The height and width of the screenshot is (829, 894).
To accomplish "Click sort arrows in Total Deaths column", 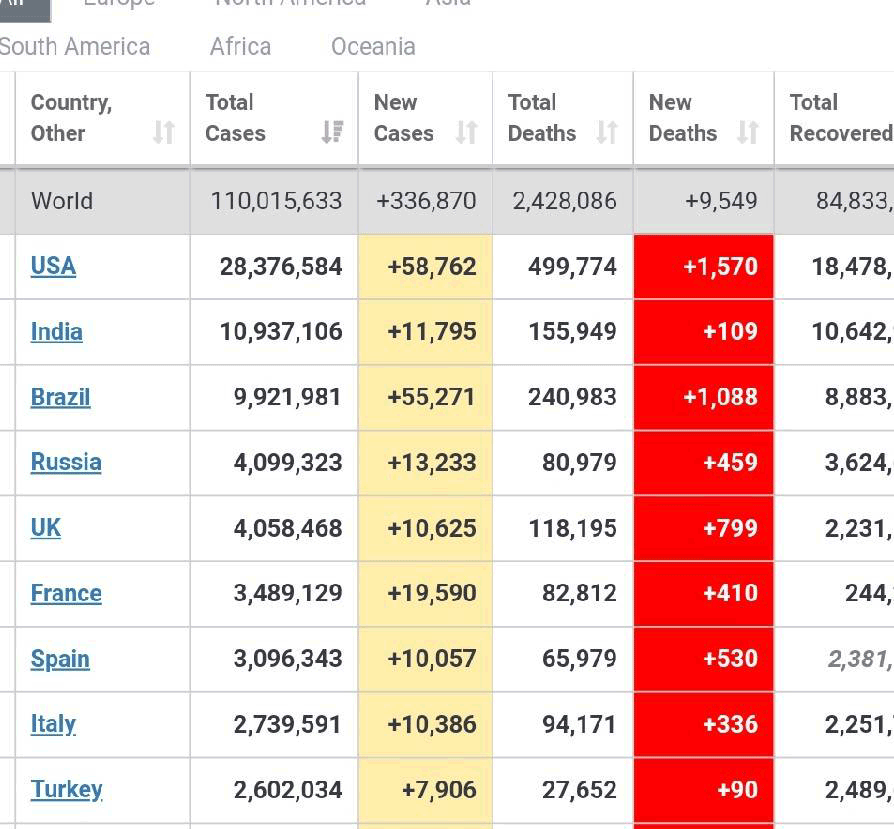I will pos(607,132).
